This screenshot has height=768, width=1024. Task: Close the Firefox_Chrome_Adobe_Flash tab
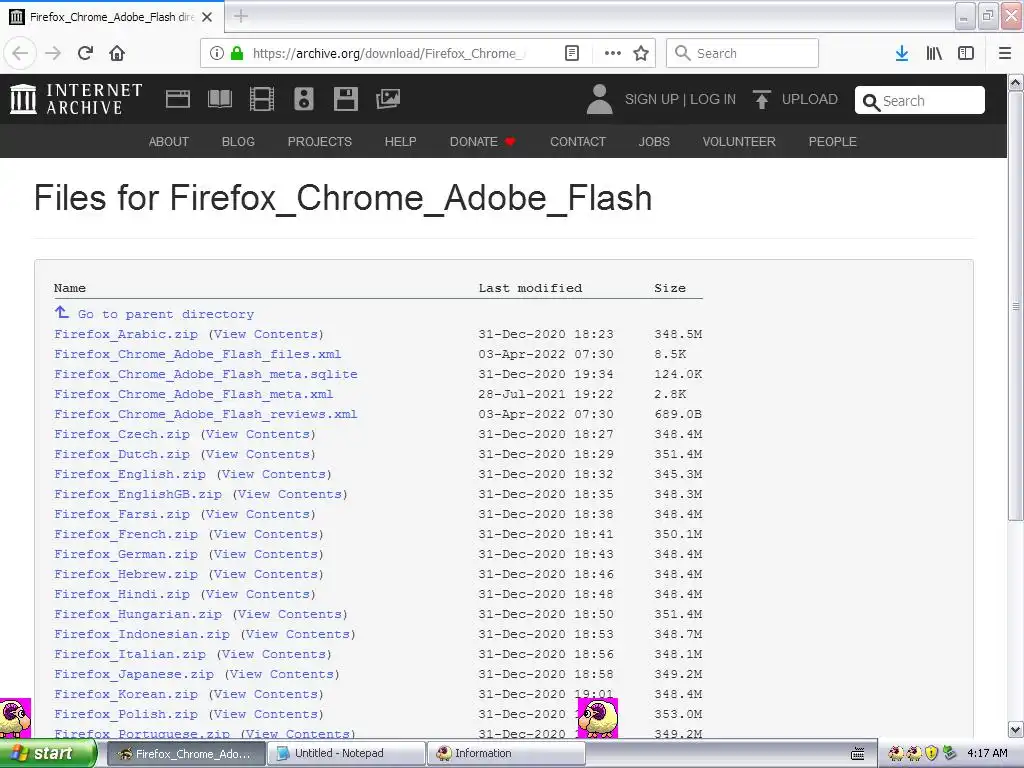click(207, 17)
